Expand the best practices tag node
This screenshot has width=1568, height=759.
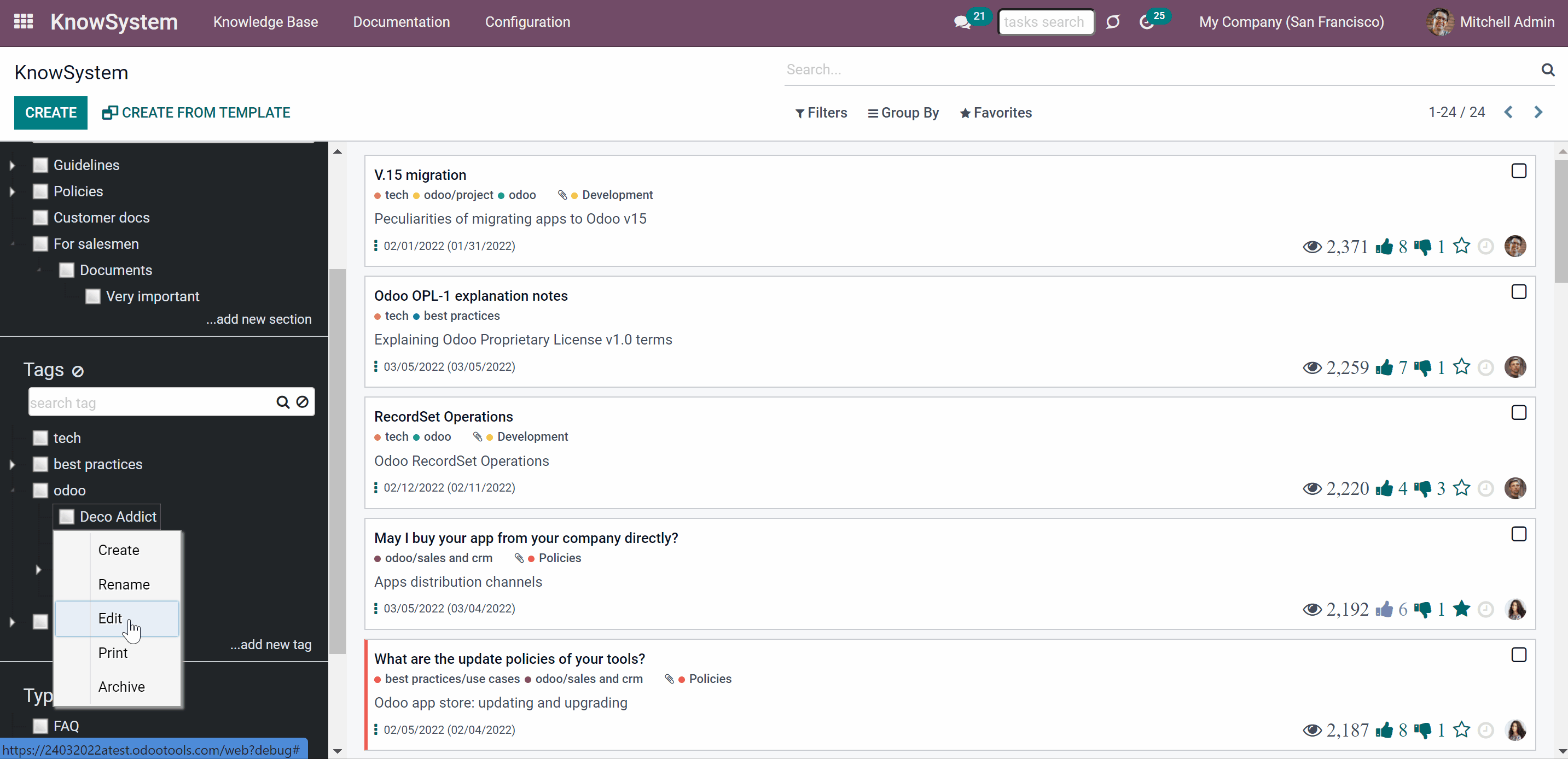point(12,465)
